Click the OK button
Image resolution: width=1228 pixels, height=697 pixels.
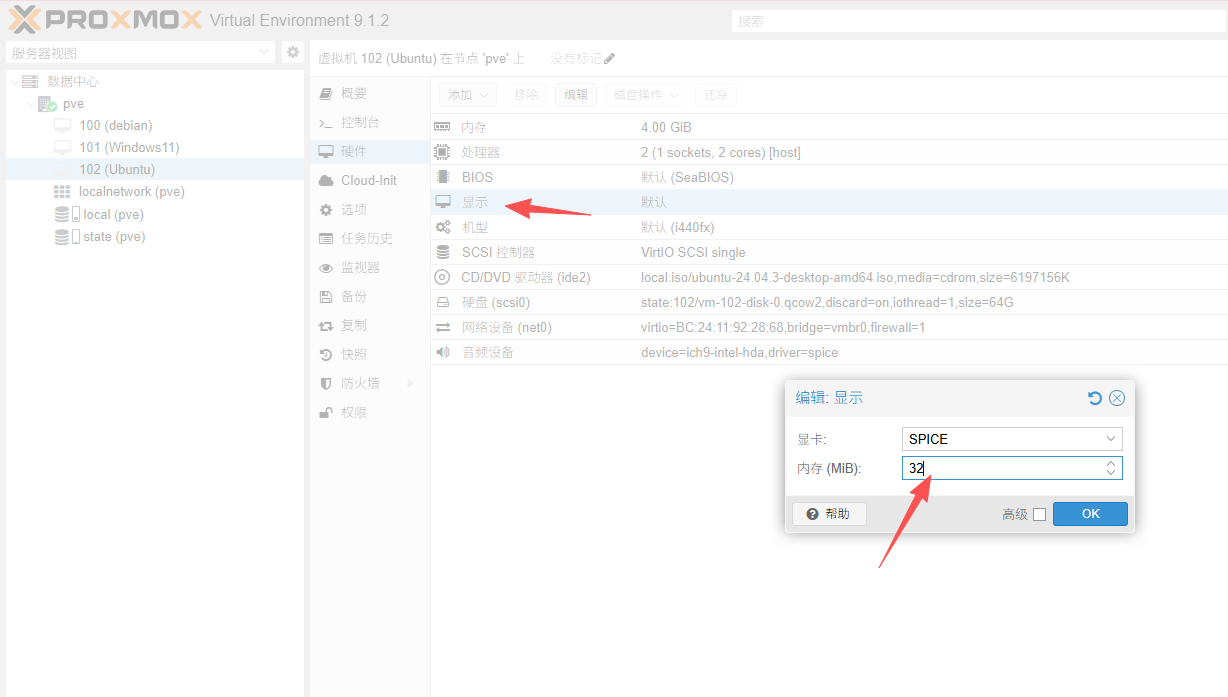click(x=1090, y=514)
